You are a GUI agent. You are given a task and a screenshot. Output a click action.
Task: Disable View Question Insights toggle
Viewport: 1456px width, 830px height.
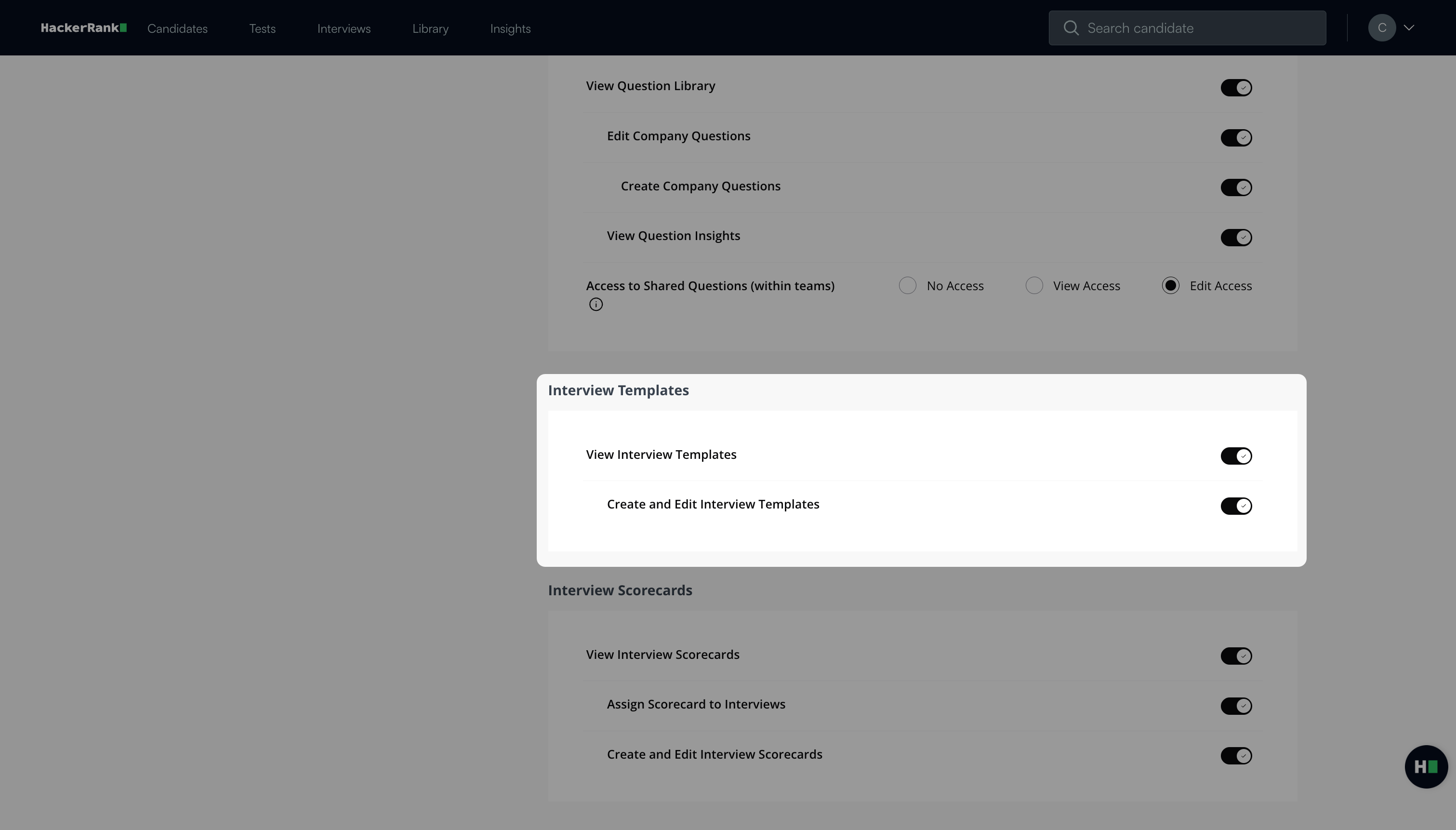click(x=1235, y=238)
